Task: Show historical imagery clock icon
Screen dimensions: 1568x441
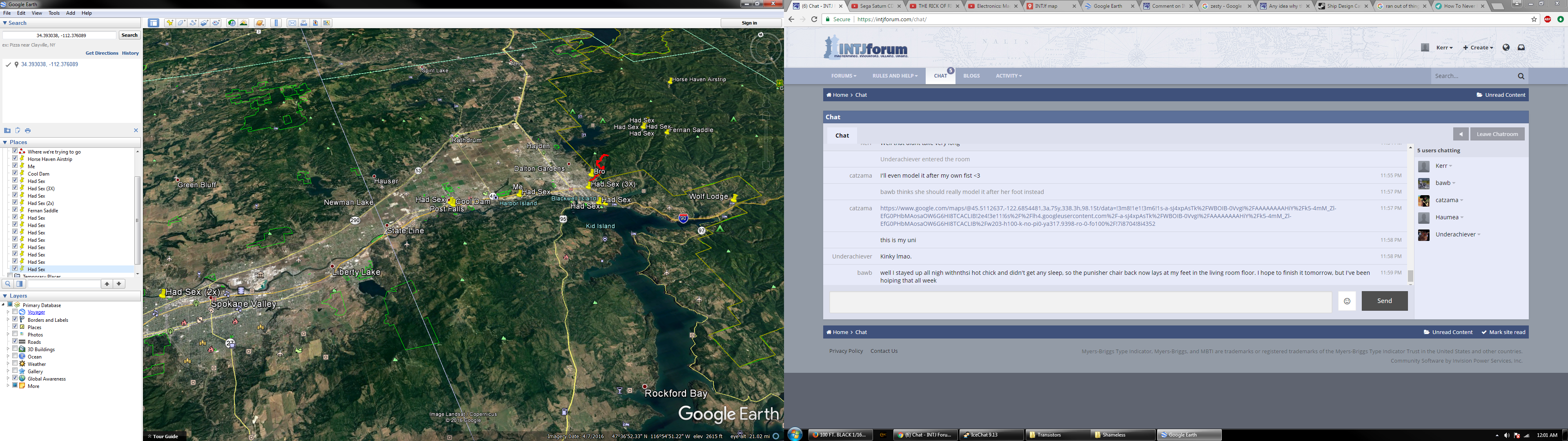Action: (232, 23)
